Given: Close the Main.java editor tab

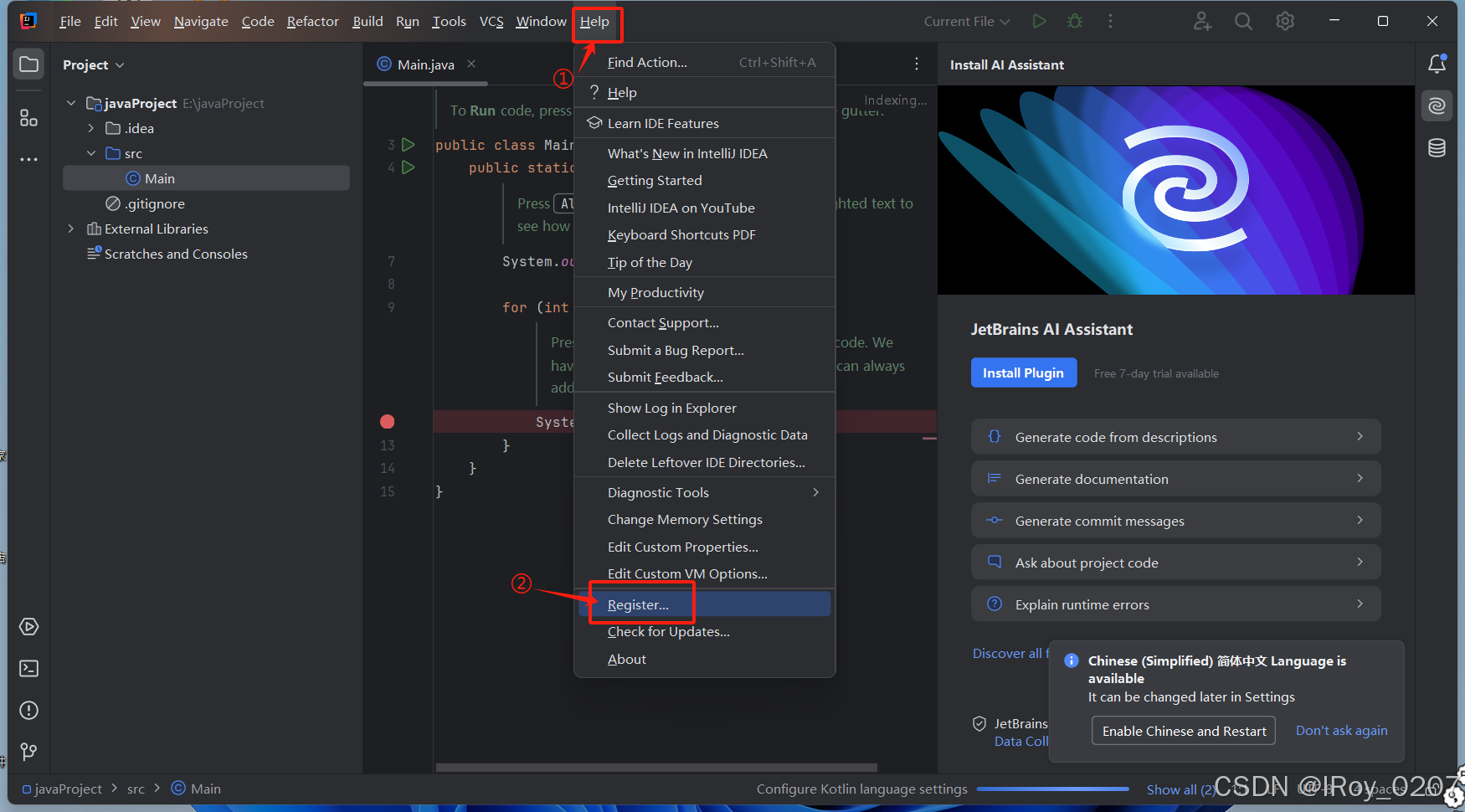Looking at the screenshot, I should point(471,64).
